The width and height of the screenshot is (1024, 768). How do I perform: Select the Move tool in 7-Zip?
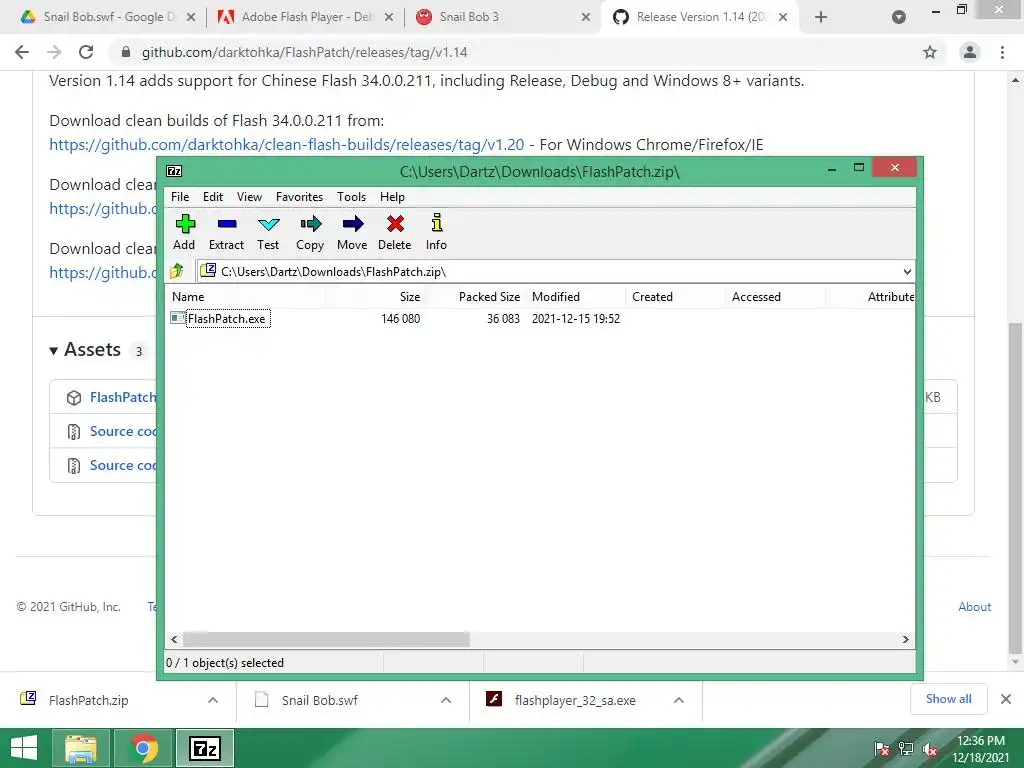[x=352, y=232]
